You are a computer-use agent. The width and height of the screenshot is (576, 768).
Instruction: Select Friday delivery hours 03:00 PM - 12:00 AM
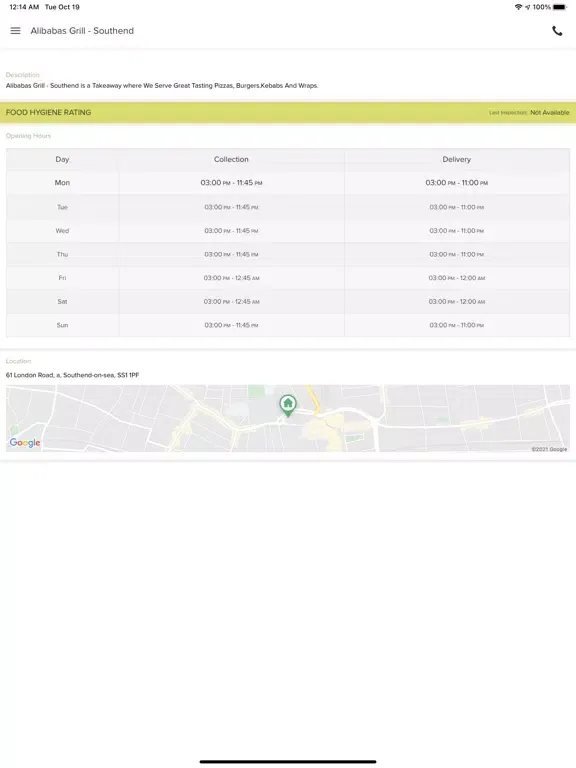[x=456, y=278]
